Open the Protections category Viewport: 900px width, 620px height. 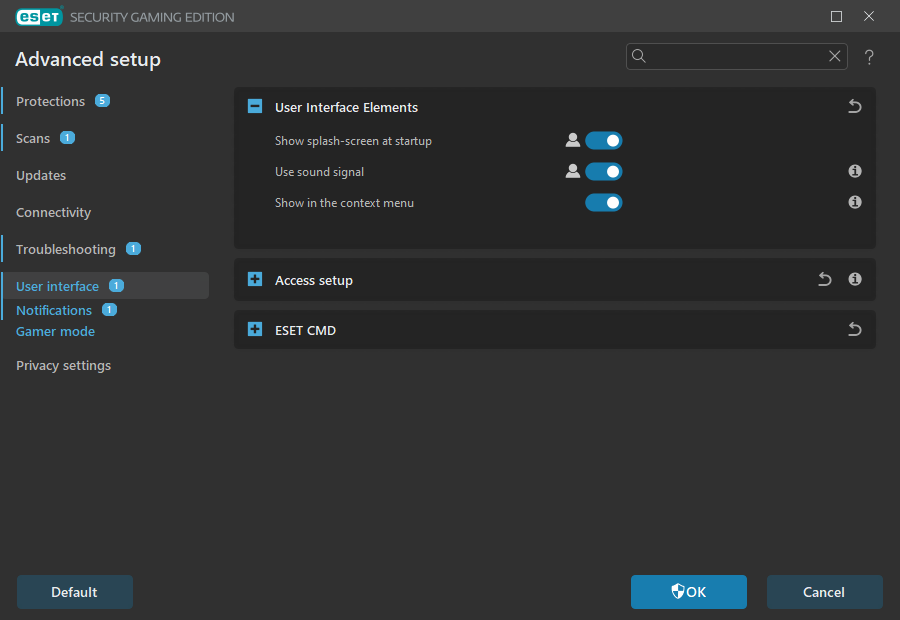click(51, 101)
